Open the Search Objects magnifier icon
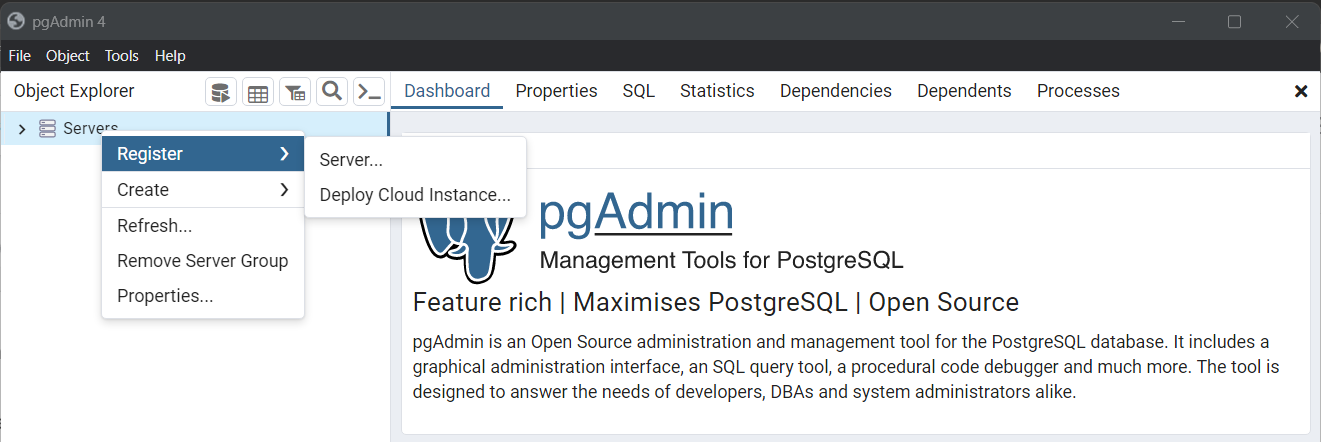Screen dimensions: 1321x442 tap(332, 92)
